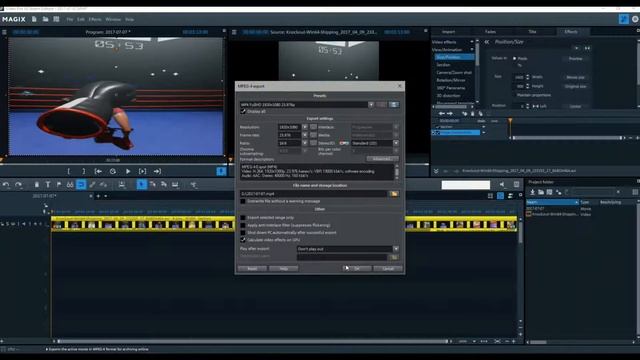Open the Play after export dropdown
Image resolution: width=640 pixels, height=360 pixels.
(x=396, y=249)
